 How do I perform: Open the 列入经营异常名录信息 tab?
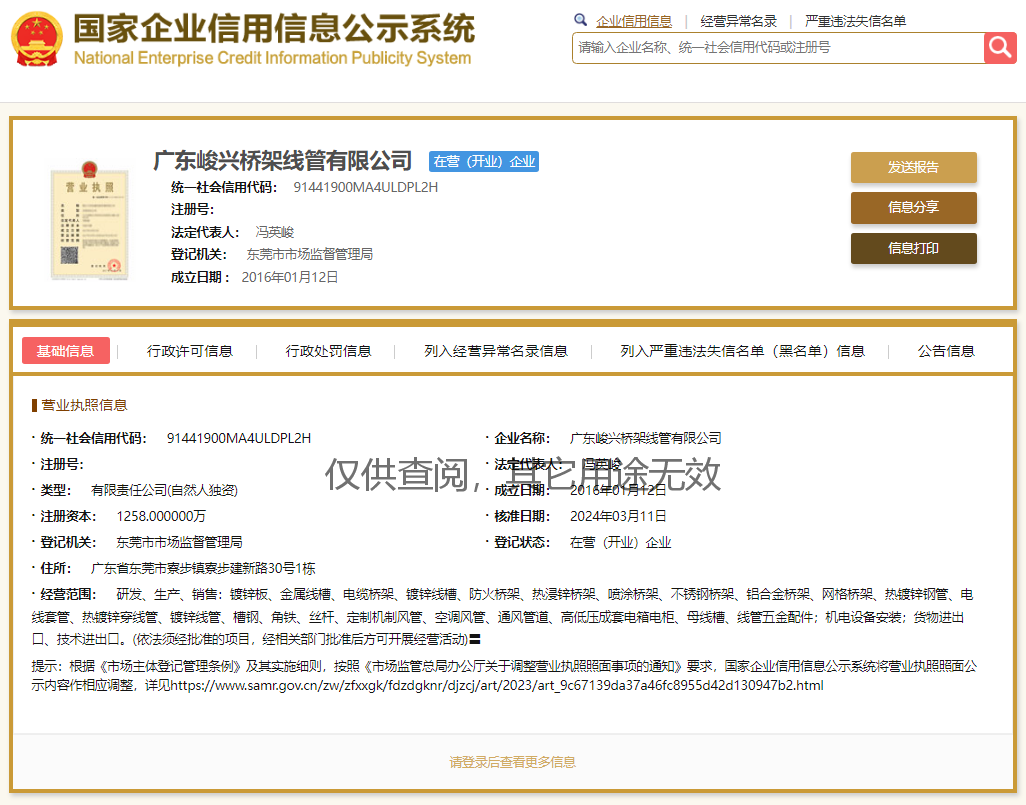[496, 351]
